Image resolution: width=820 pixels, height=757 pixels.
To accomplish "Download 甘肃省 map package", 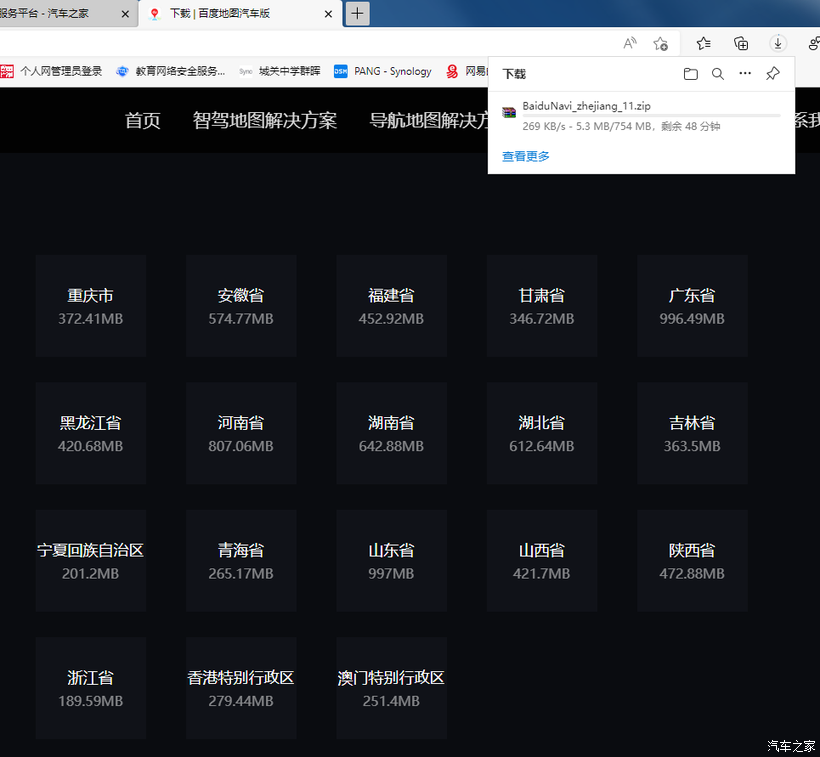I will pyautogui.click(x=542, y=306).
